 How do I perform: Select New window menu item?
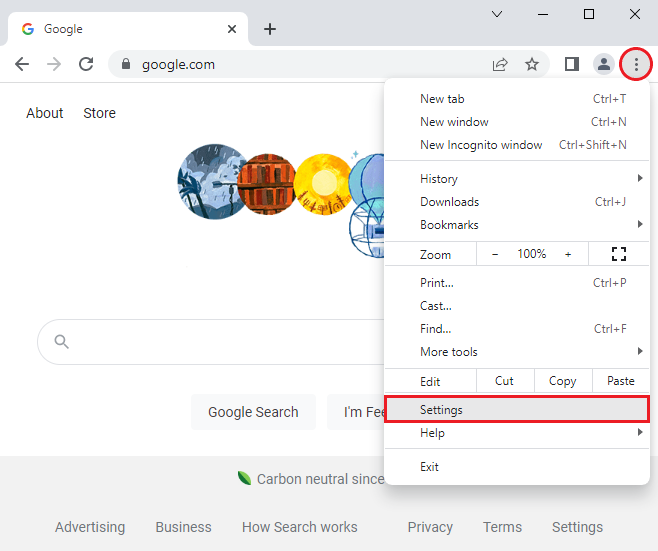[x=517, y=122]
